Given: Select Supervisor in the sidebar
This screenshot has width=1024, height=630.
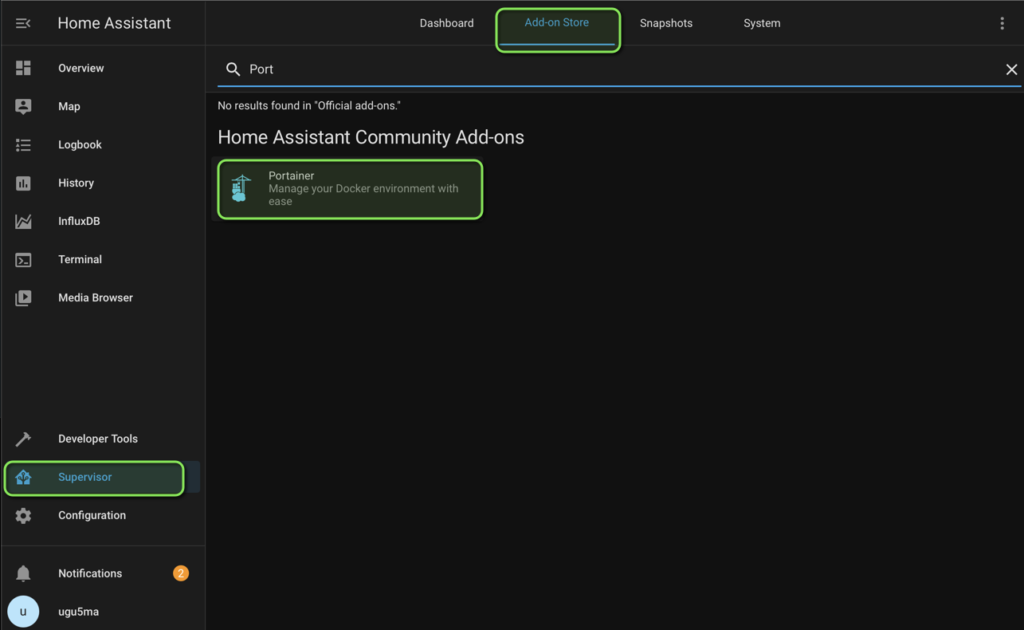Looking at the screenshot, I should [101, 477].
